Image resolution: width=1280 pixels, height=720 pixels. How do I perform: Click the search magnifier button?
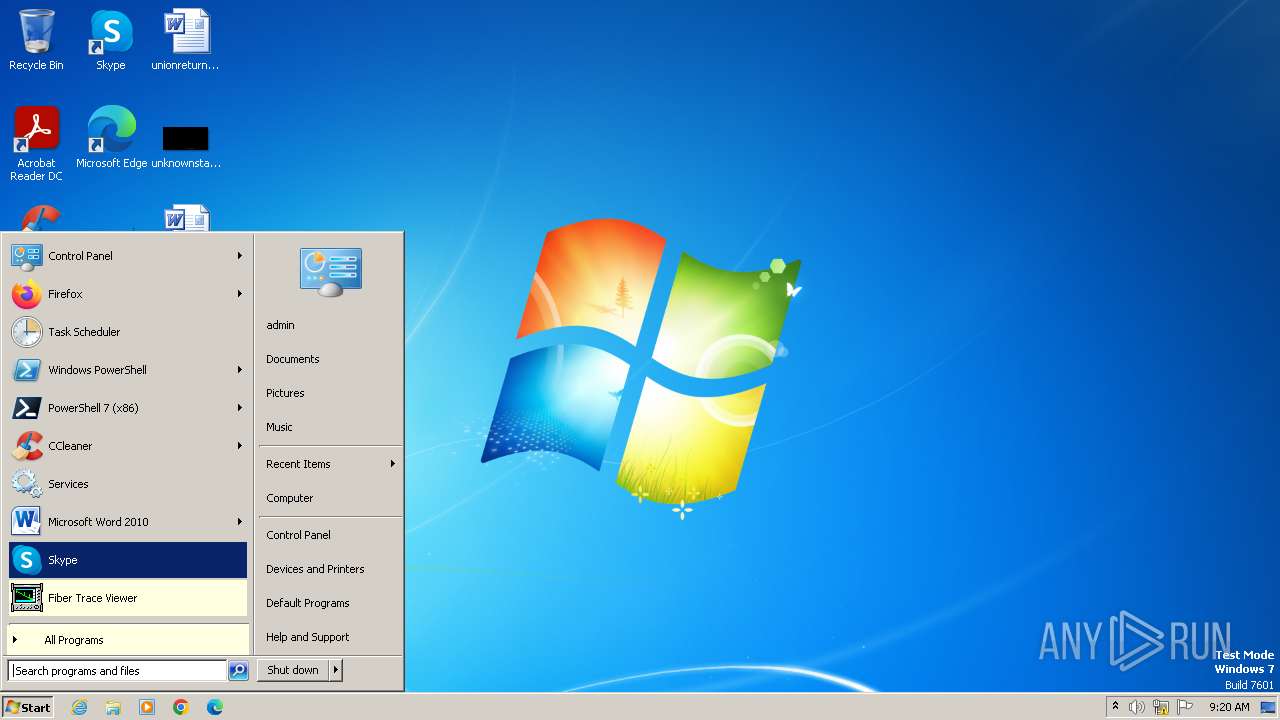(238, 671)
